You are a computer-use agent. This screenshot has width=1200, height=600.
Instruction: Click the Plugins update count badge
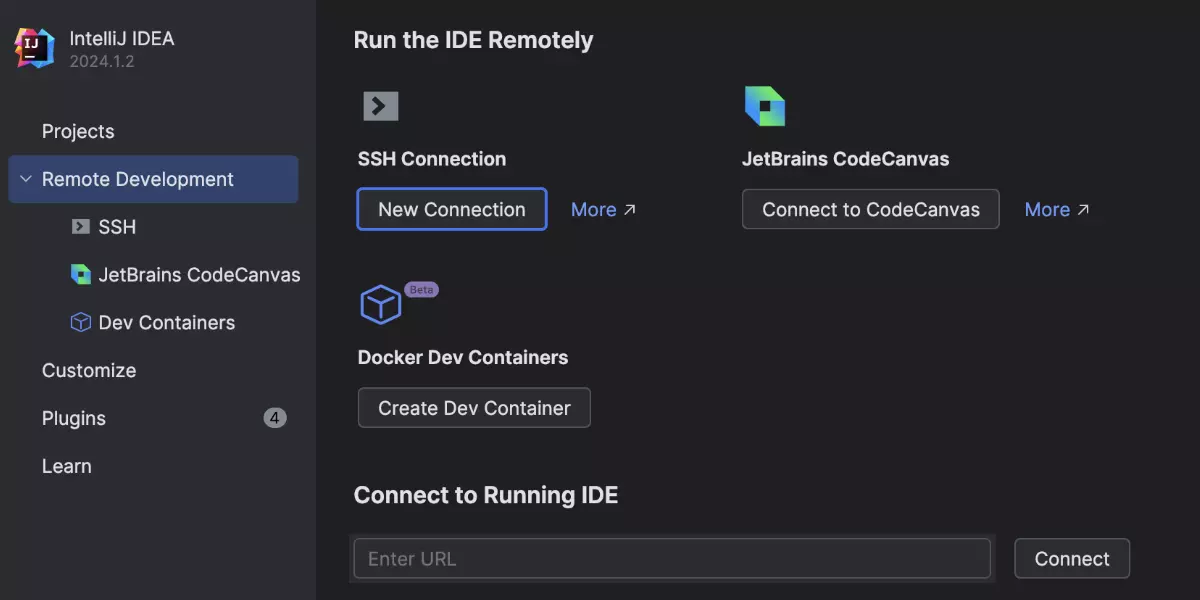click(275, 418)
